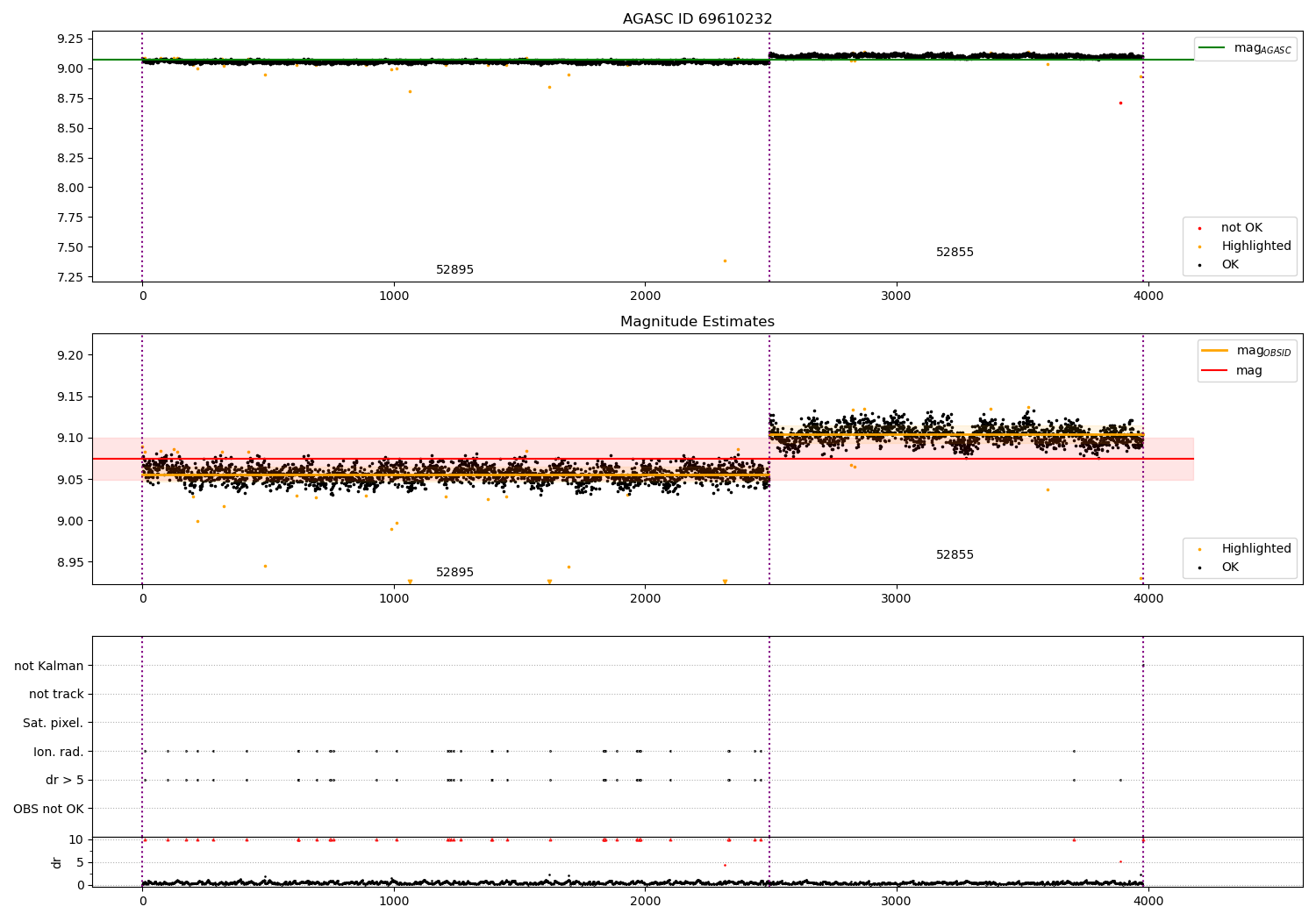The width and height of the screenshot is (1316, 921).
Task: Click the plot title 'AGASC ID 69610232'
Action: click(x=697, y=19)
